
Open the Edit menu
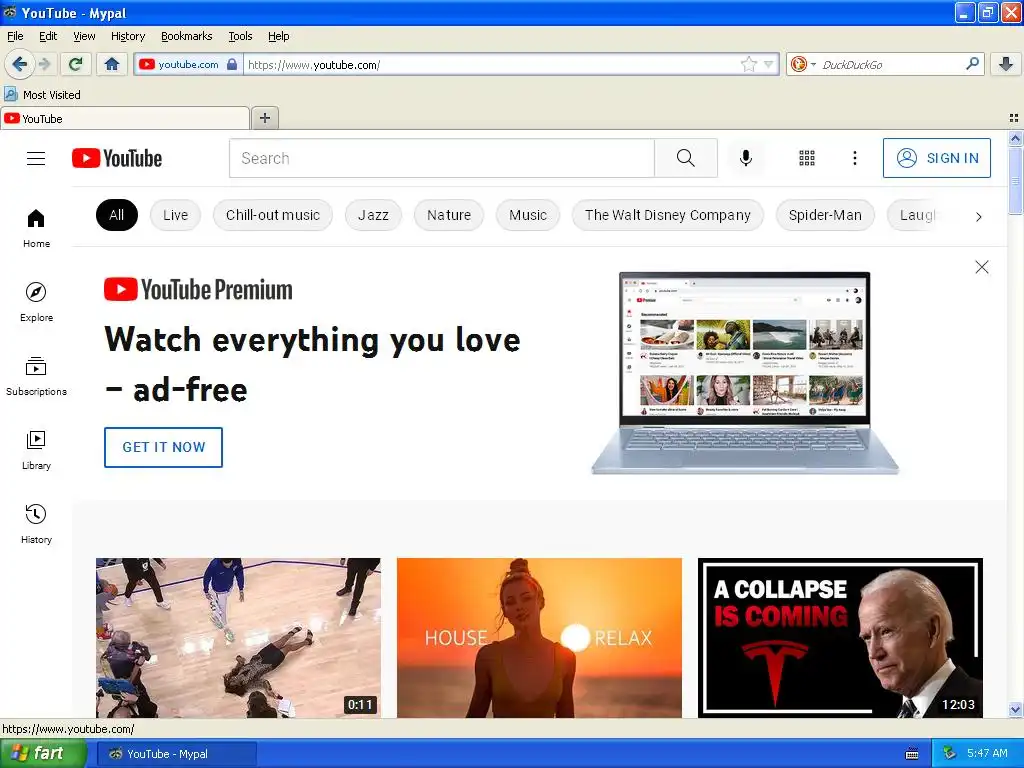48,36
